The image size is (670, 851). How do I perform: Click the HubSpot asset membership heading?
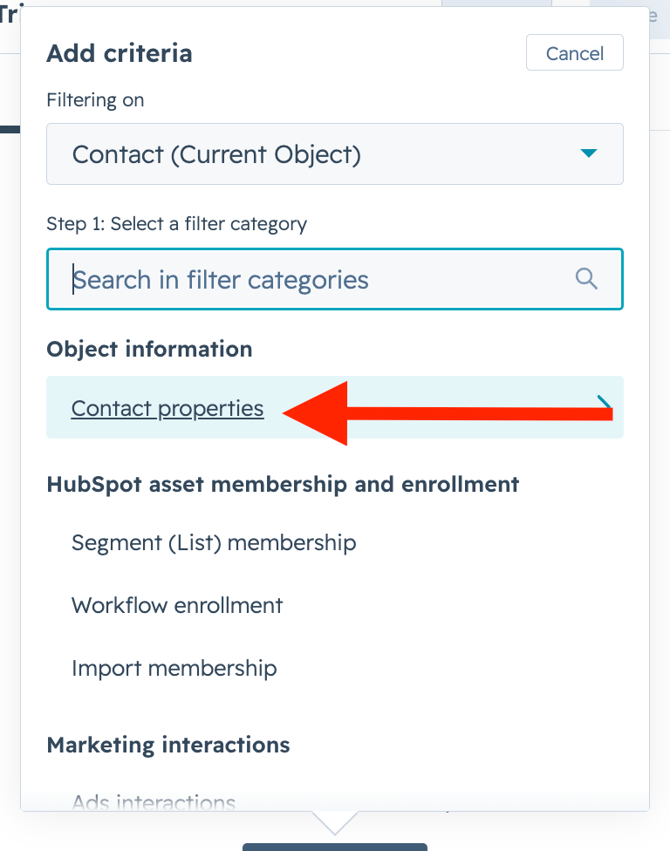click(x=283, y=484)
